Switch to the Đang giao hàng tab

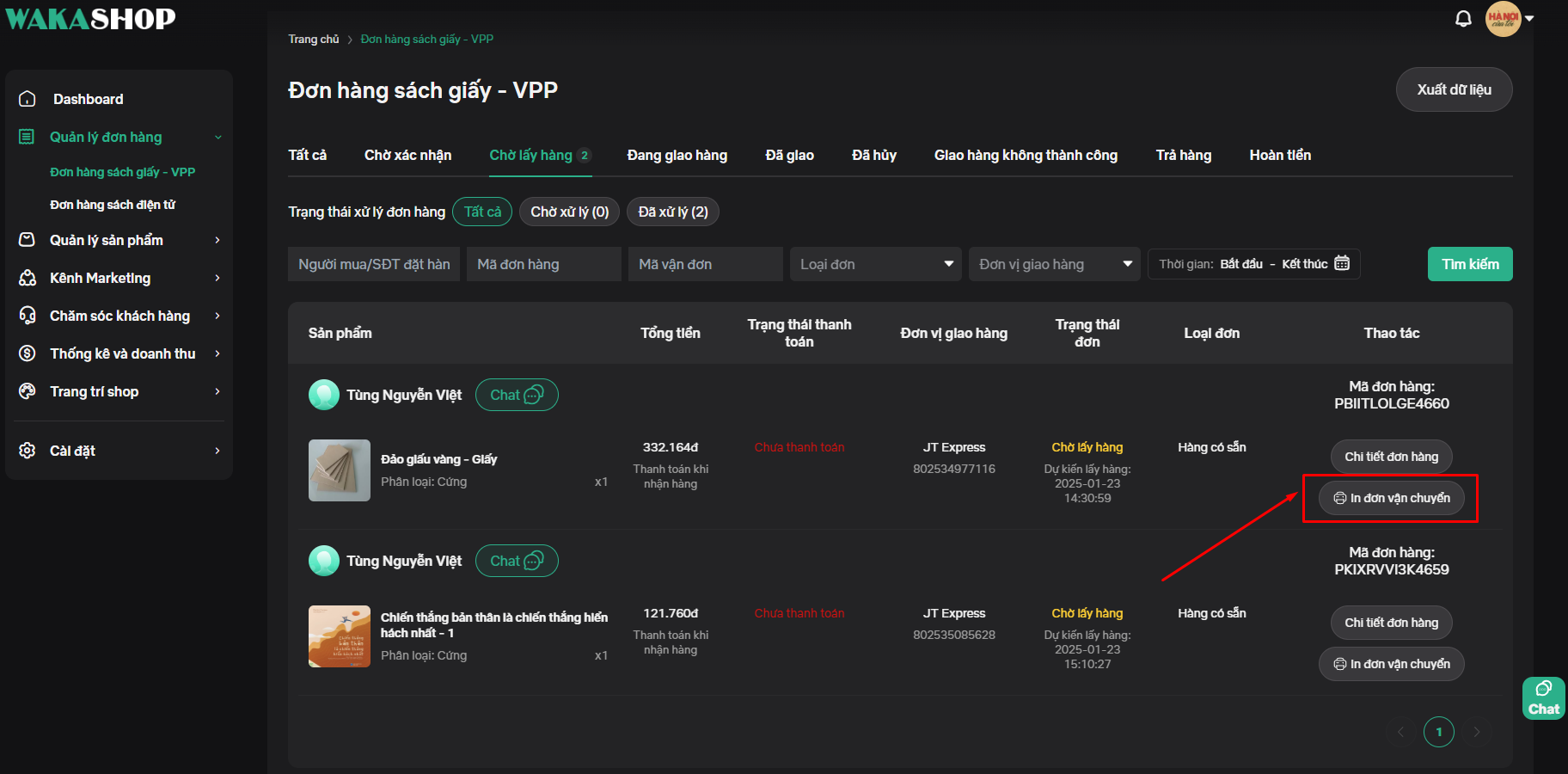coord(677,155)
